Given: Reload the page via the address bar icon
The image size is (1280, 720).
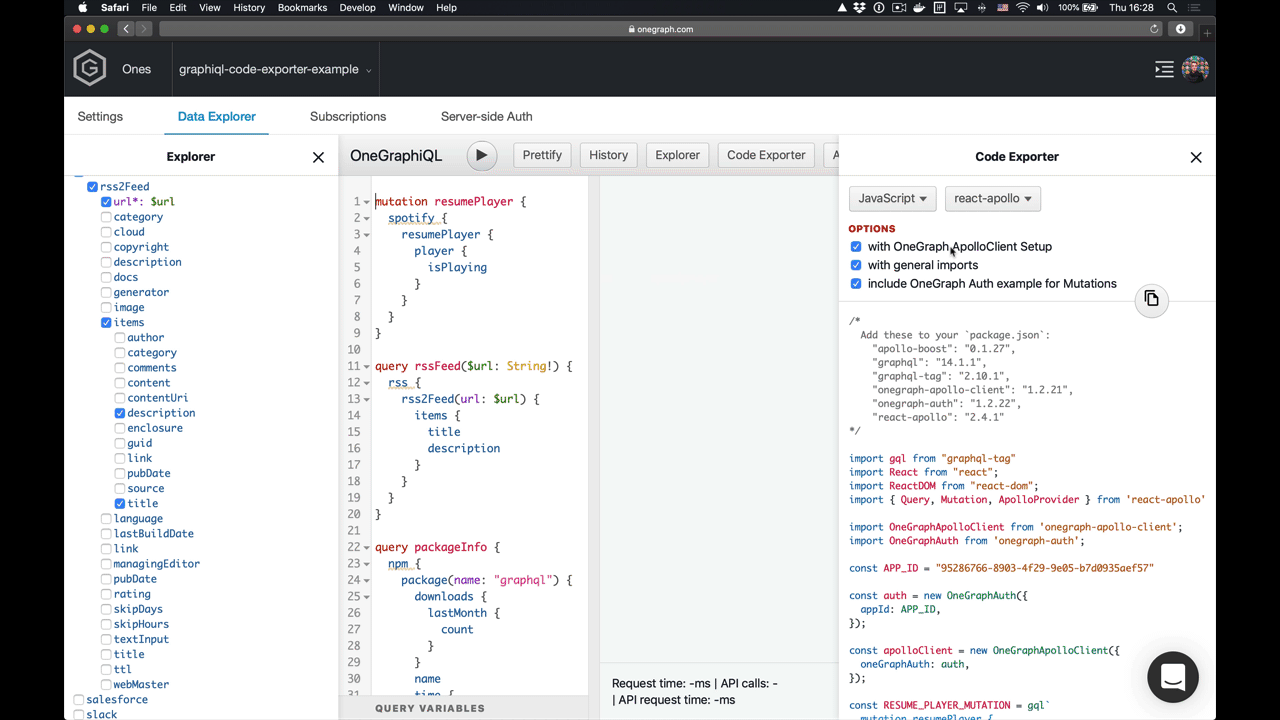Looking at the screenshot, I should [1154, 29].
